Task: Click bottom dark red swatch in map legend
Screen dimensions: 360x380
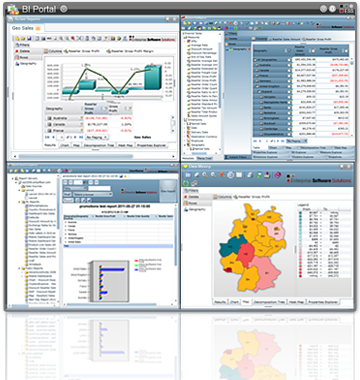Action: click(301, 276)
